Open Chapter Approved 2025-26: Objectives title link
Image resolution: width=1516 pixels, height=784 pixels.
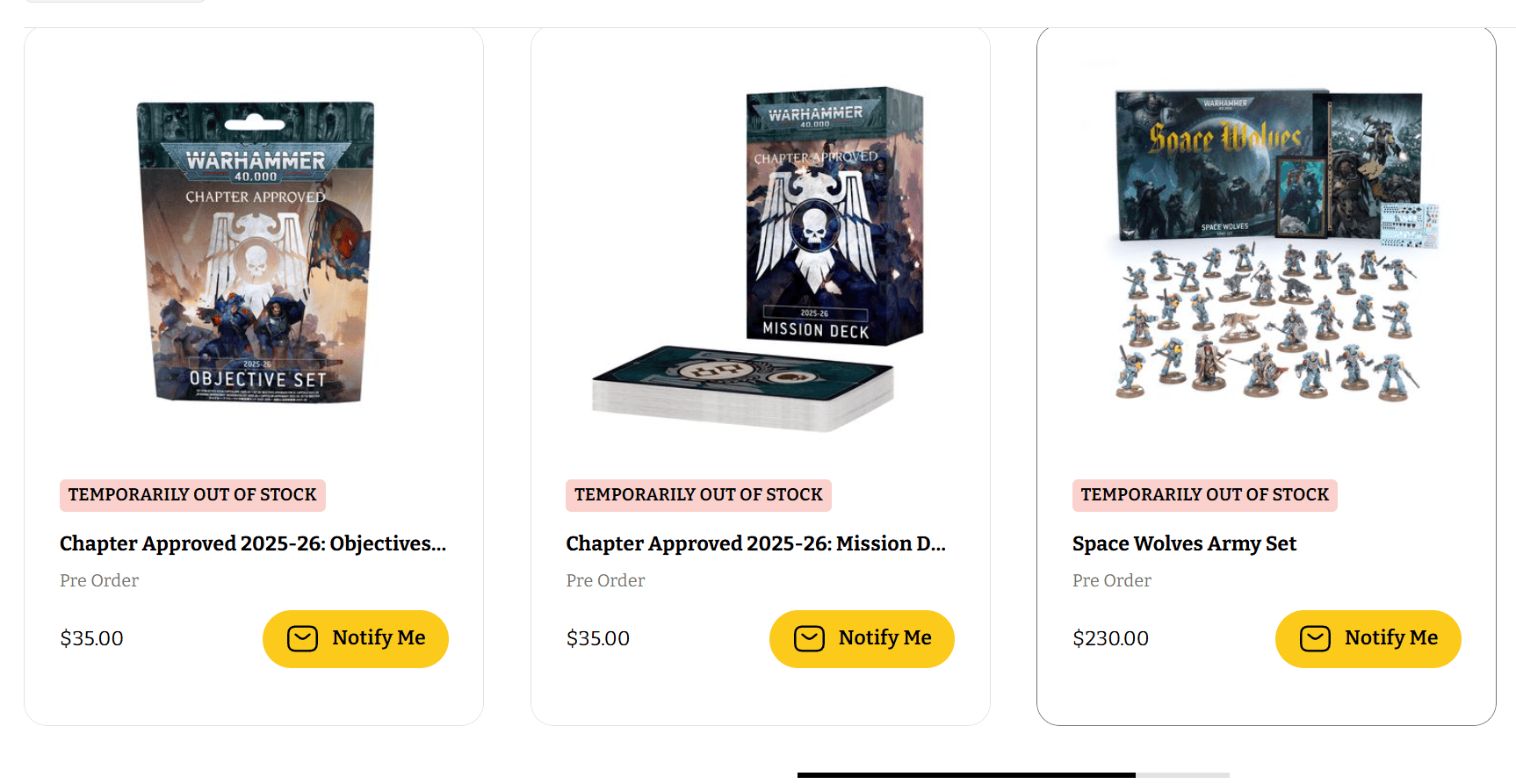tap(253, 544)
